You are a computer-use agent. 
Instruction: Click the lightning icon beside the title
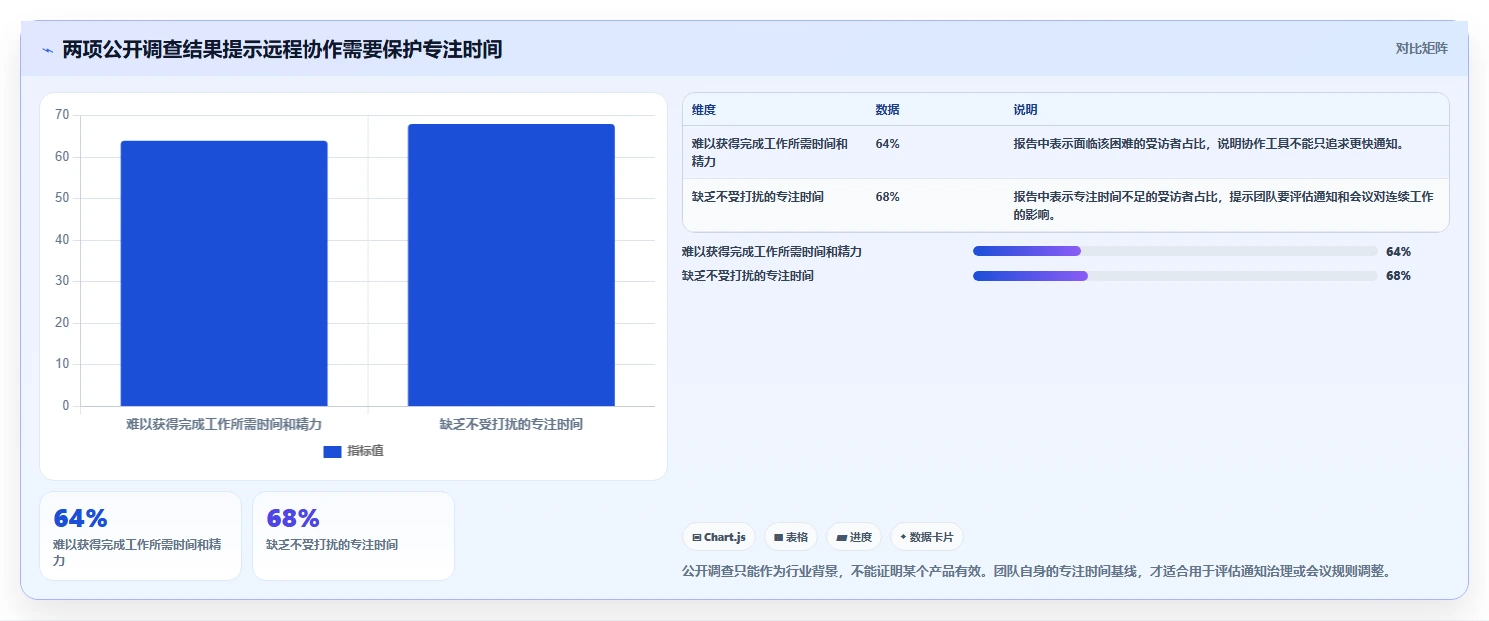tap(47, 49)
